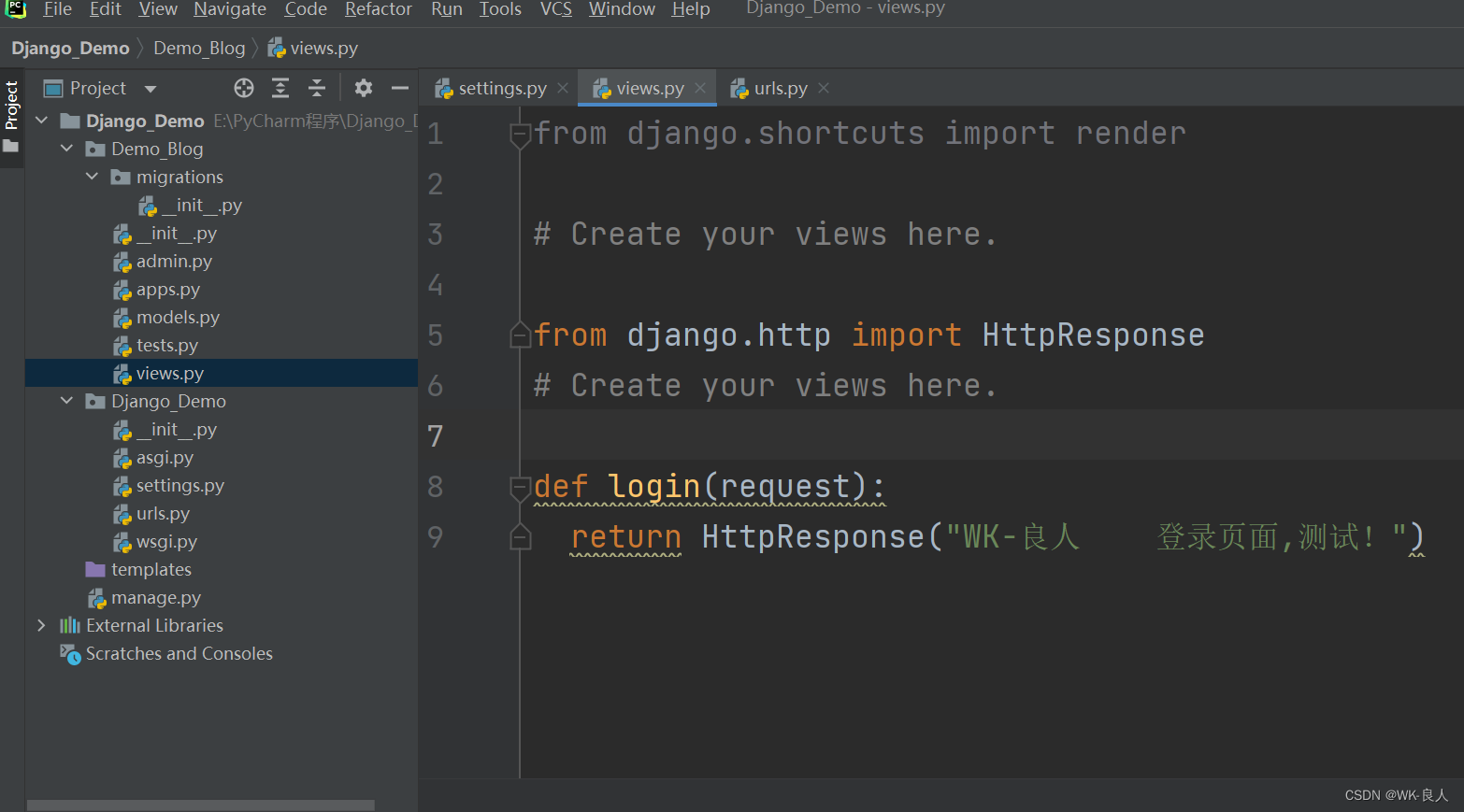The image size is (1464, 812).
Task: Click the Project panel horizontal scrollbar
Action: (x=201, y=805)
